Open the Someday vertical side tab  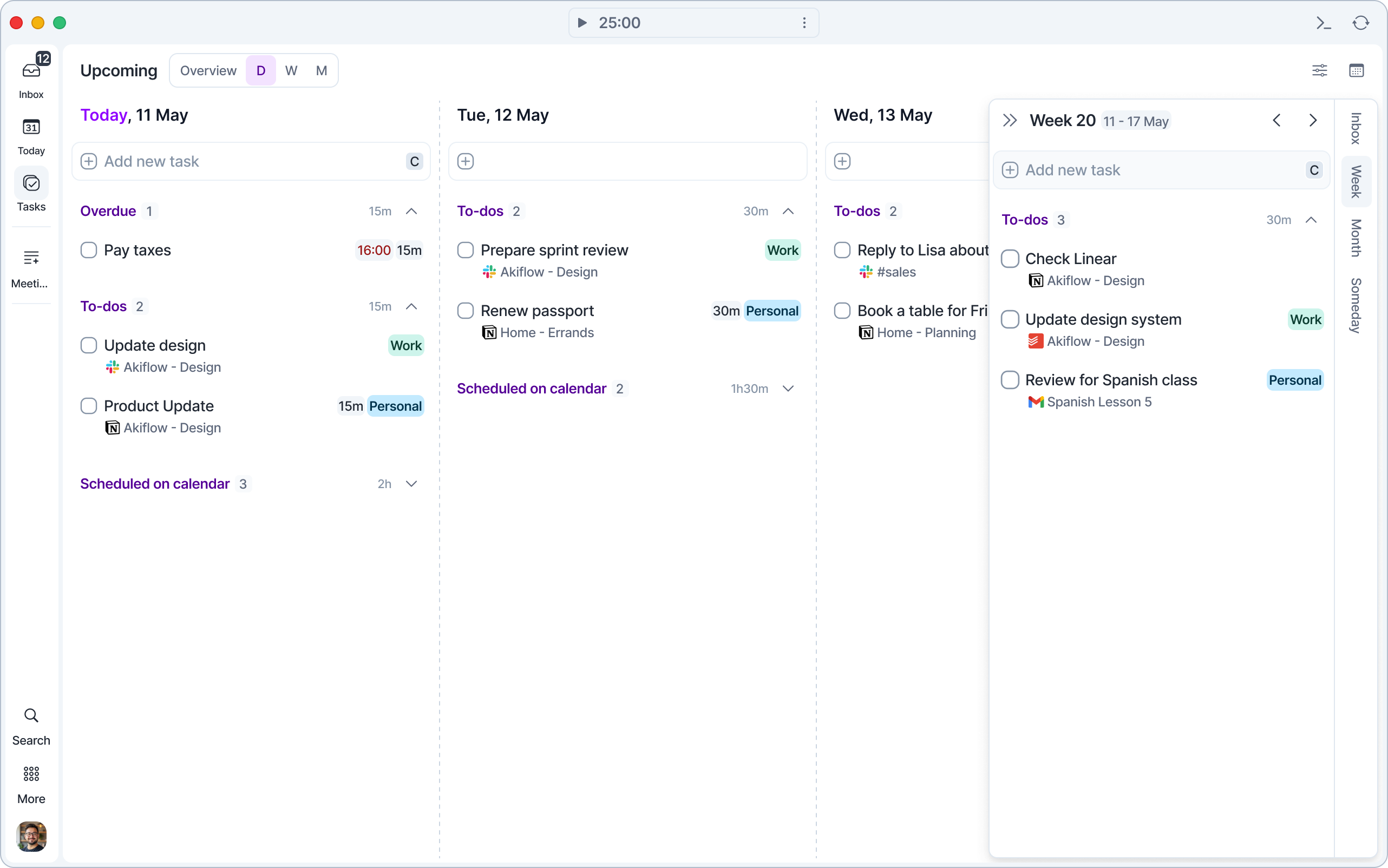pos(1356,305)
